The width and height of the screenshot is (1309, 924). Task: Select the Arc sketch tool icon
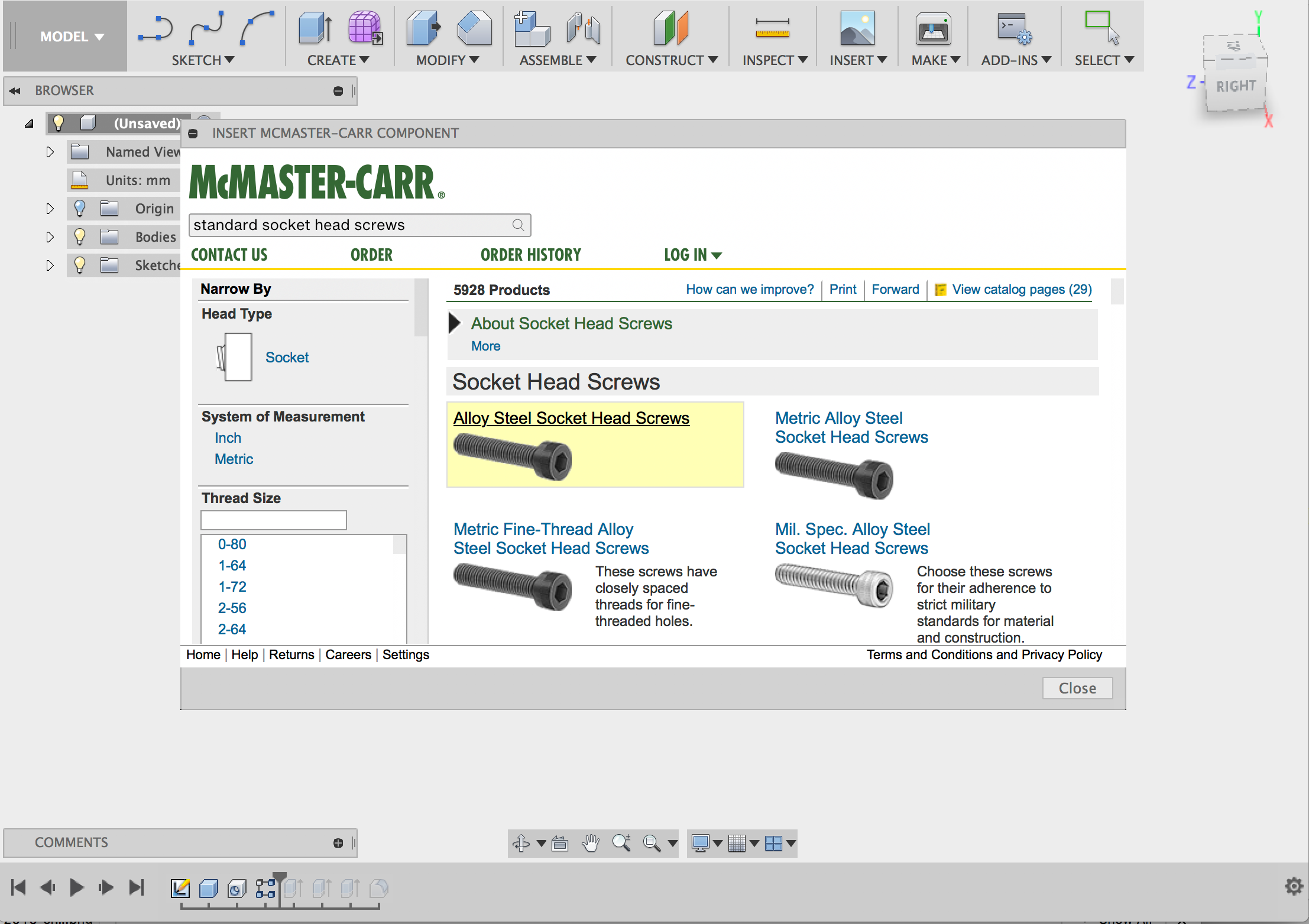click(257, 28)
